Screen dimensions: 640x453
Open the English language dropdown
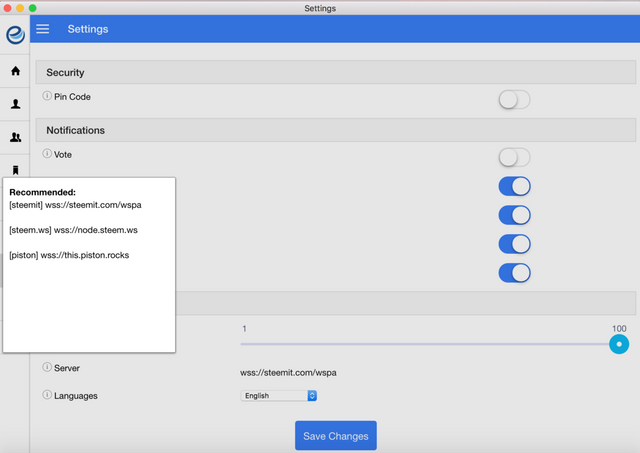pos(279,395)
